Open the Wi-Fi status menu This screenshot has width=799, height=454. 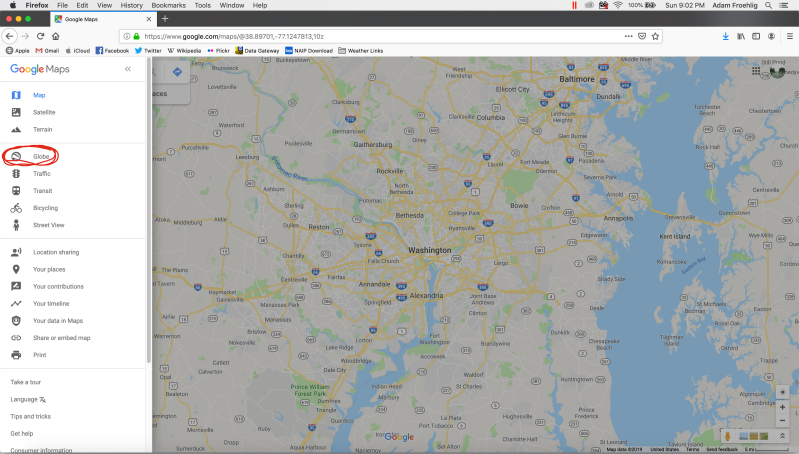pyautogui.click(x=618, y=5)
